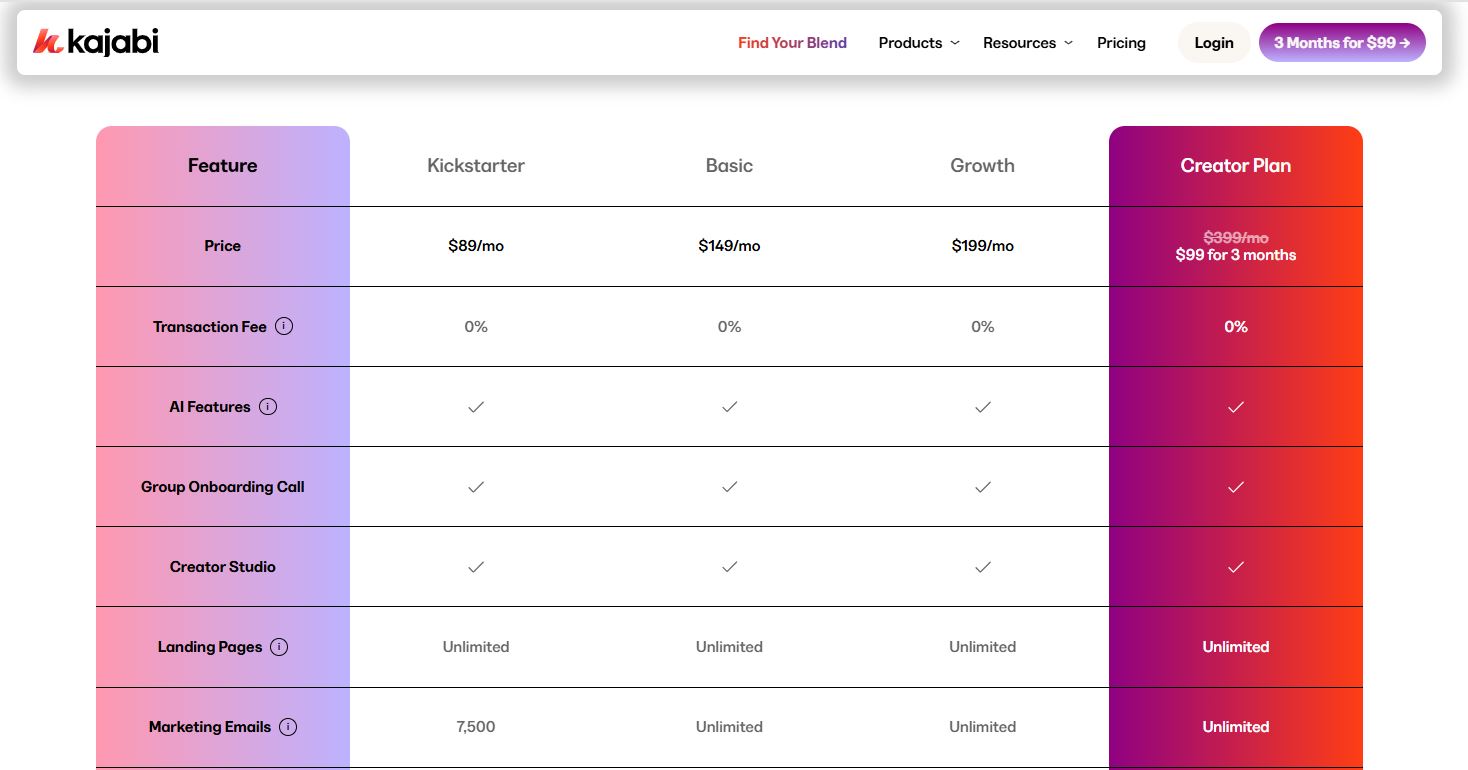This screenshot has height=770, width=1468.
Task: Click Growth AI Features checkmark
Action: click(x=982, y=407)
